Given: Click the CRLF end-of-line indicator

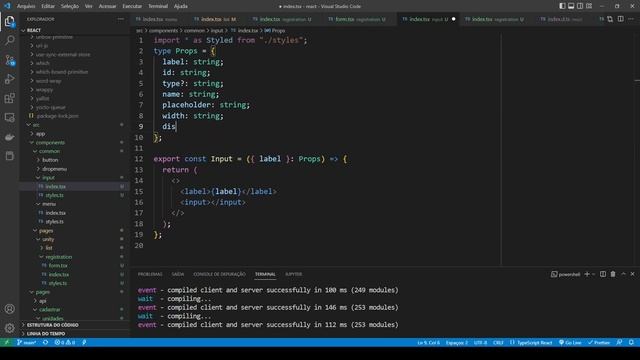Looking at the screenshot, I should [498, 342].
